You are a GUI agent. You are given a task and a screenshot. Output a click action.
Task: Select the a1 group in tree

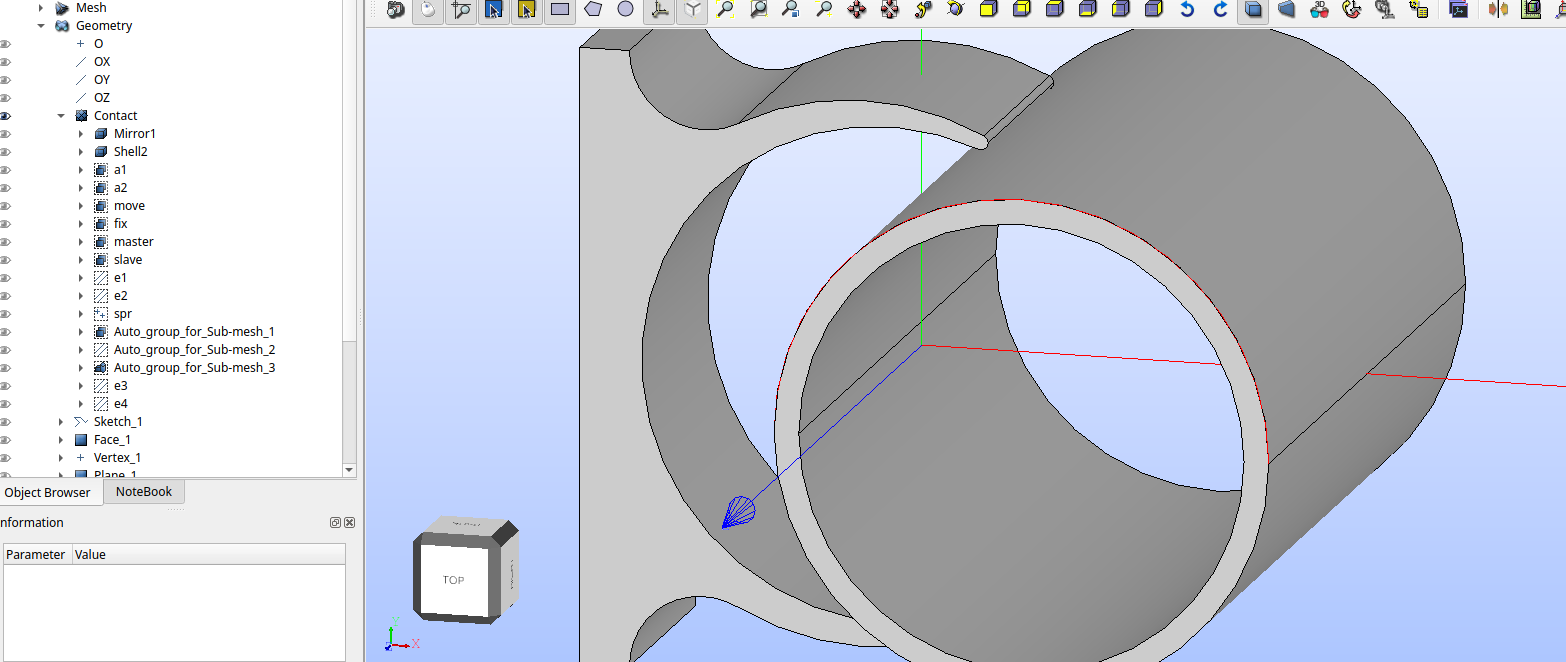120,170
